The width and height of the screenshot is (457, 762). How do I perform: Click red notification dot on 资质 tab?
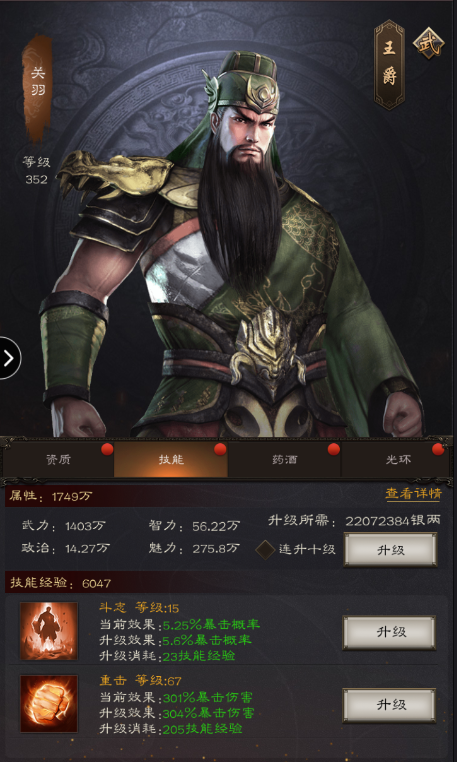point(107,449)
